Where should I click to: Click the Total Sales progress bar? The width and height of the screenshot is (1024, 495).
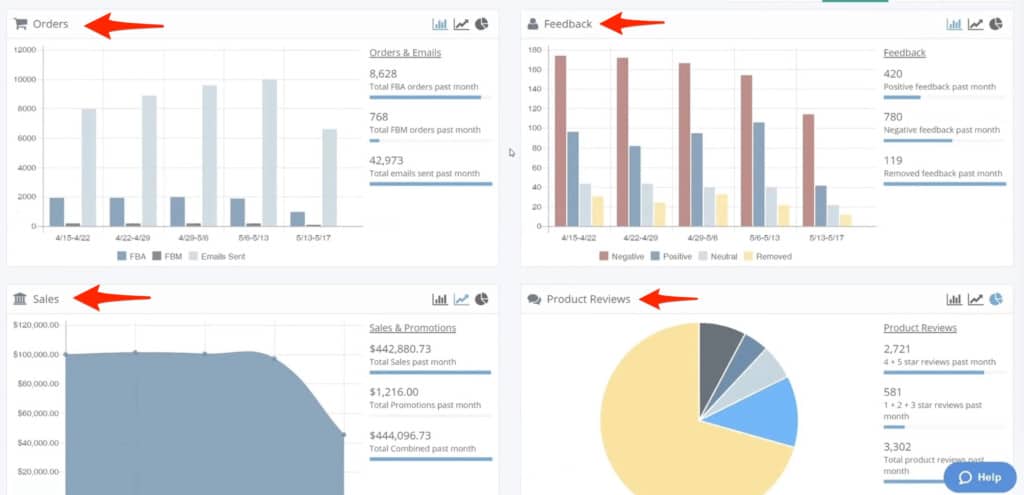coord(430,372)
